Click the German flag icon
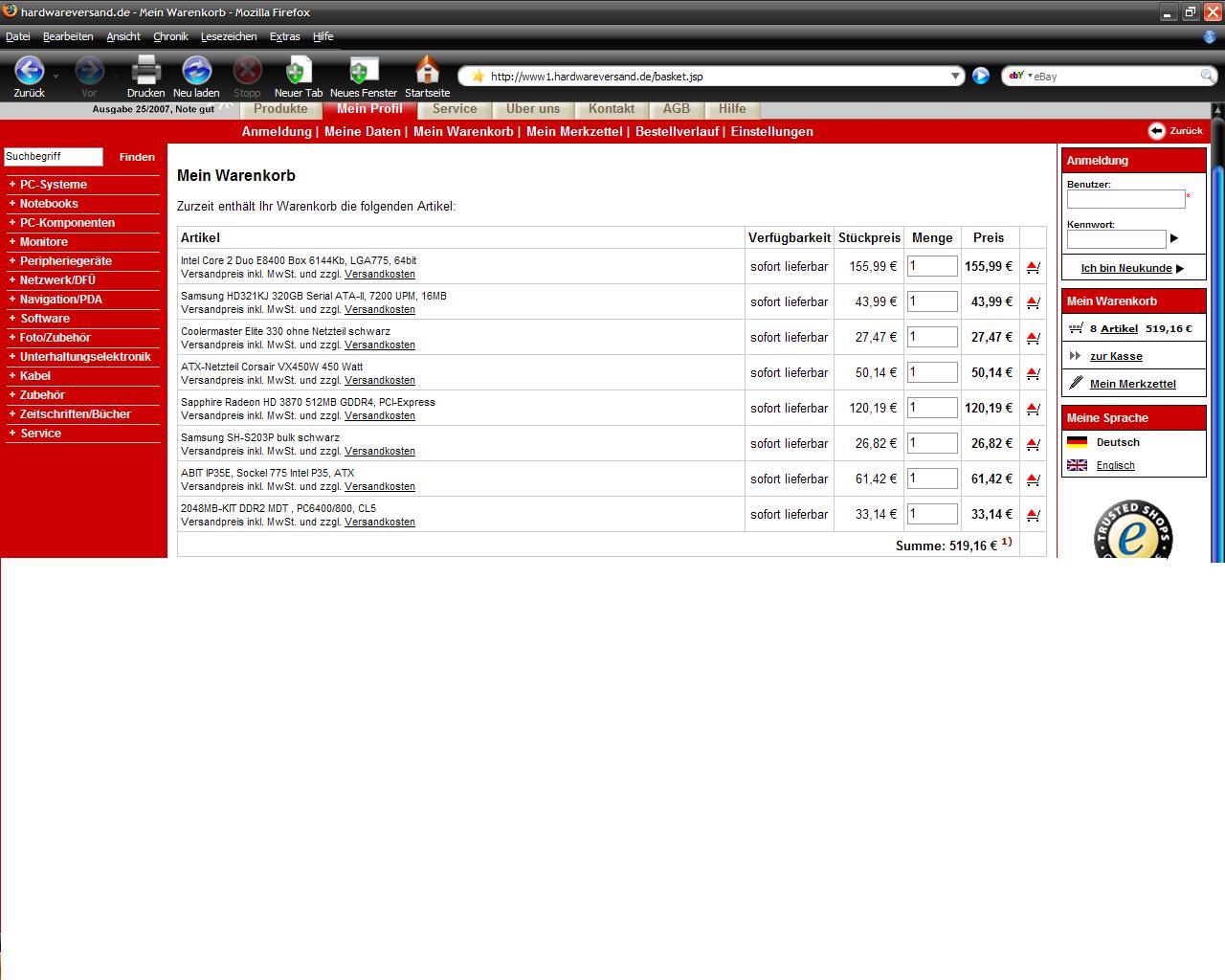 tap(1077, 442)
